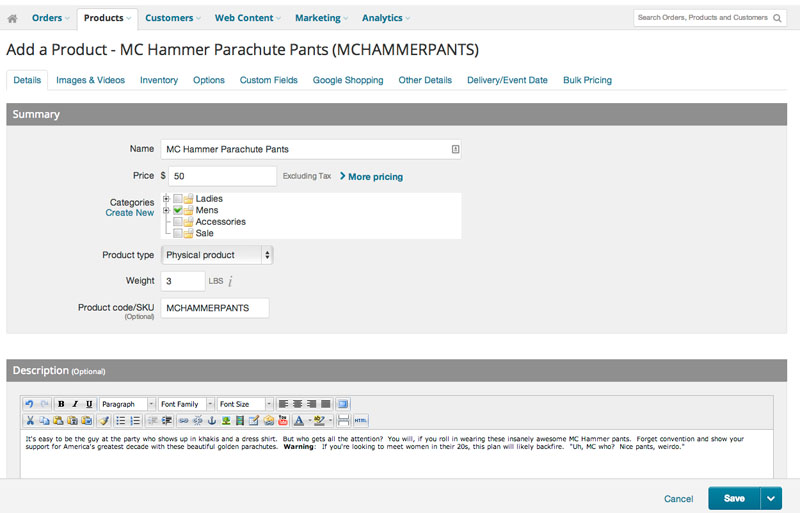Embed media with the film strip icon
This screenshot has width=800, height=513.
click(x=240, y=421)
